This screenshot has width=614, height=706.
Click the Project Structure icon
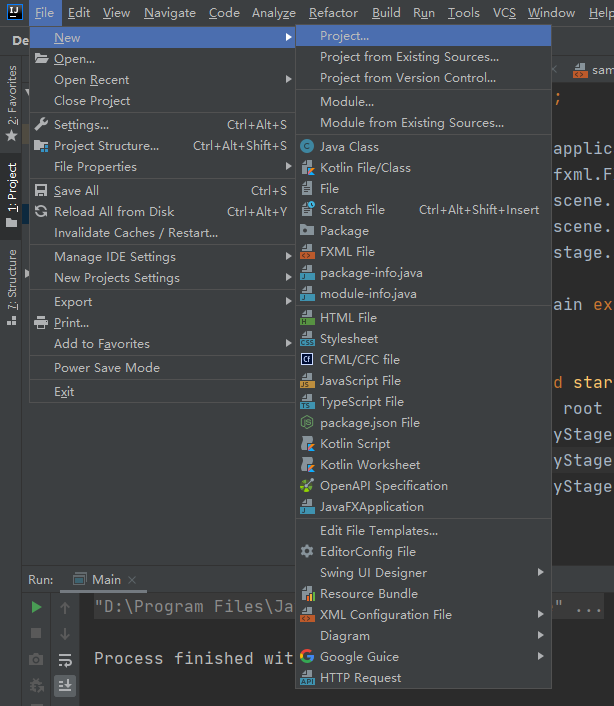pos(41,145)
